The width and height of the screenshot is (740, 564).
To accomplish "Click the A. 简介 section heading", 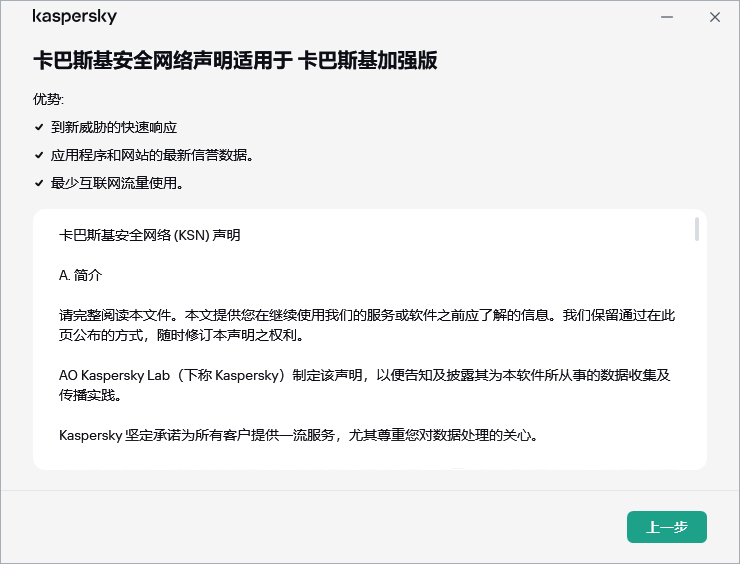I will (80, 275).
